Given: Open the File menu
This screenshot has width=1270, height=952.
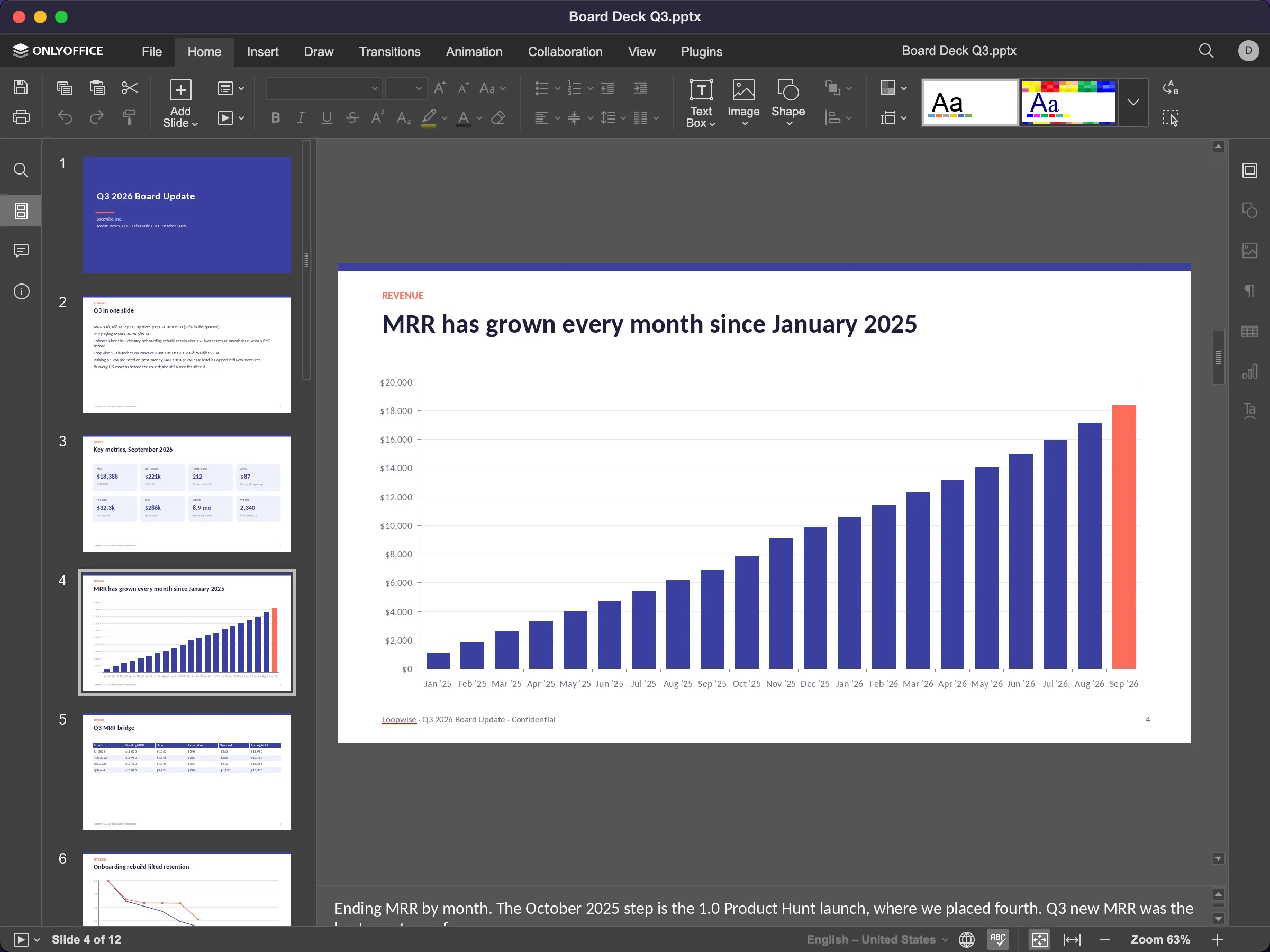Looking at the screenshot, I should click(151, 52).
